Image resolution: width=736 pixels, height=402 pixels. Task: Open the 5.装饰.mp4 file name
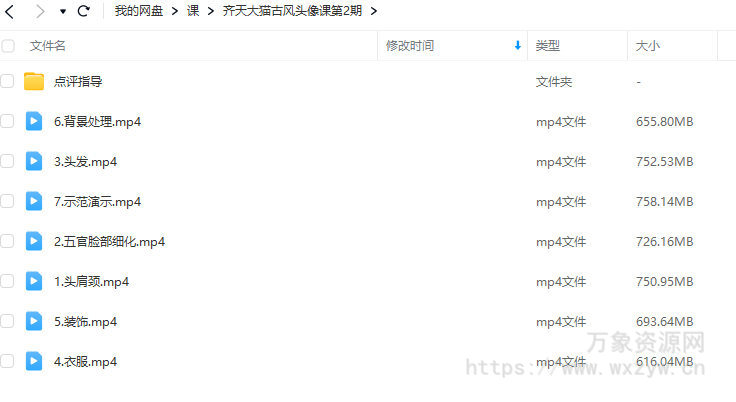pos(86,321)
